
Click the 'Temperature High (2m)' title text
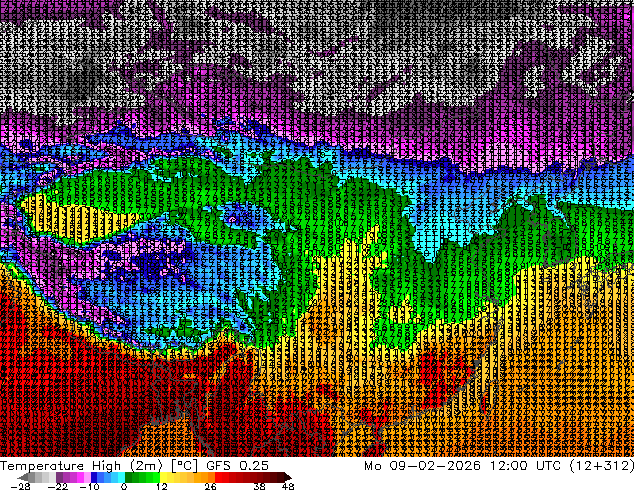pyautogui.click(x=81, y=466)
